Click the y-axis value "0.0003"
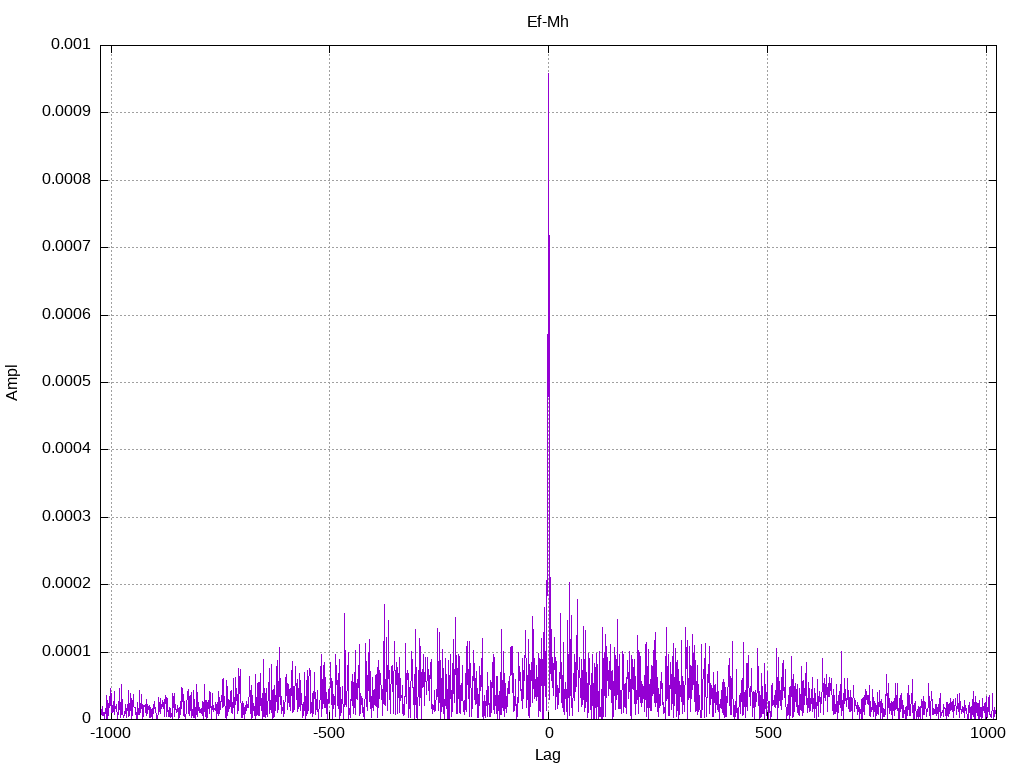This screenshot has height=768, width=1024. pyautogui.click(x=66, y=517)
